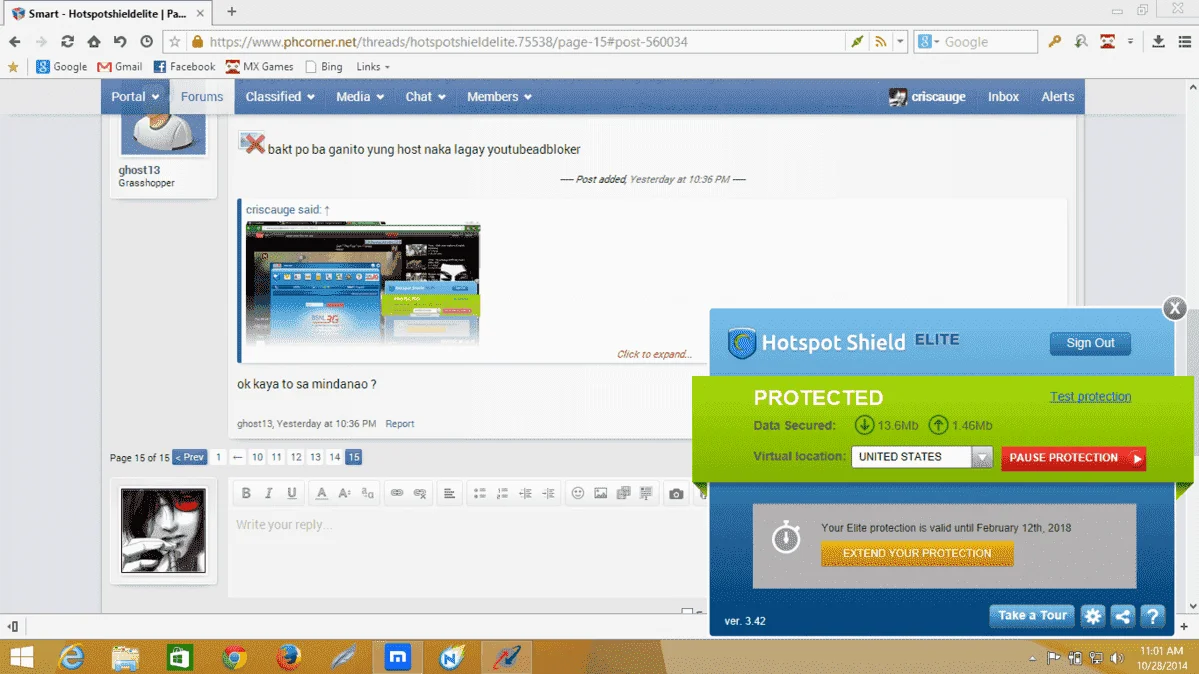Click PAUSE PROTECTION button
1199x674 pixels.
(x=1074, y=457)
